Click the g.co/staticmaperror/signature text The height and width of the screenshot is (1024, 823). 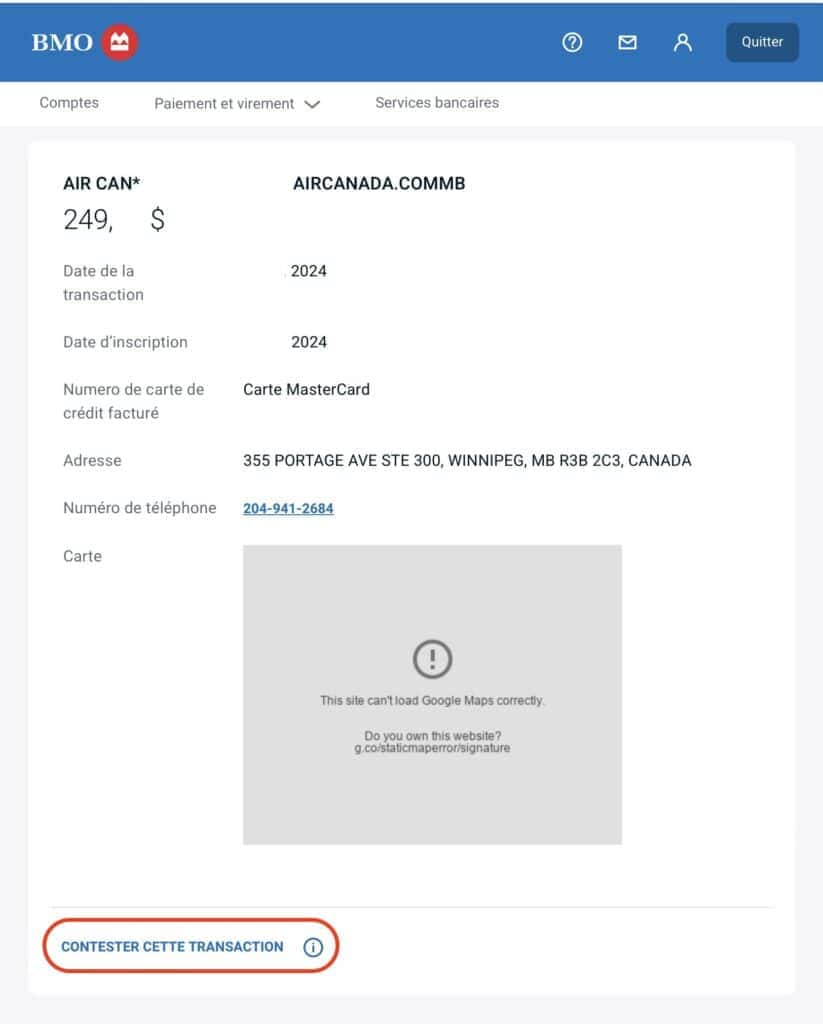point(432,748)
